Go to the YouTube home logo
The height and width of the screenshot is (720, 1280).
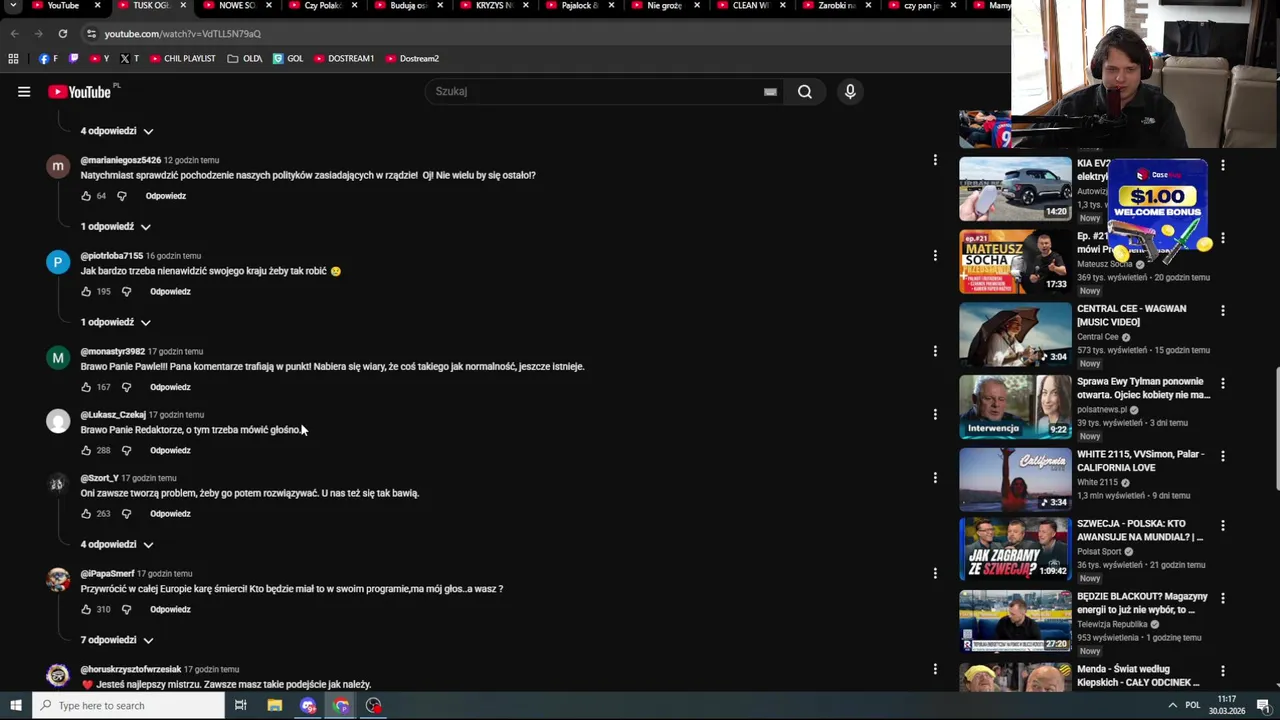click(80, 92)
